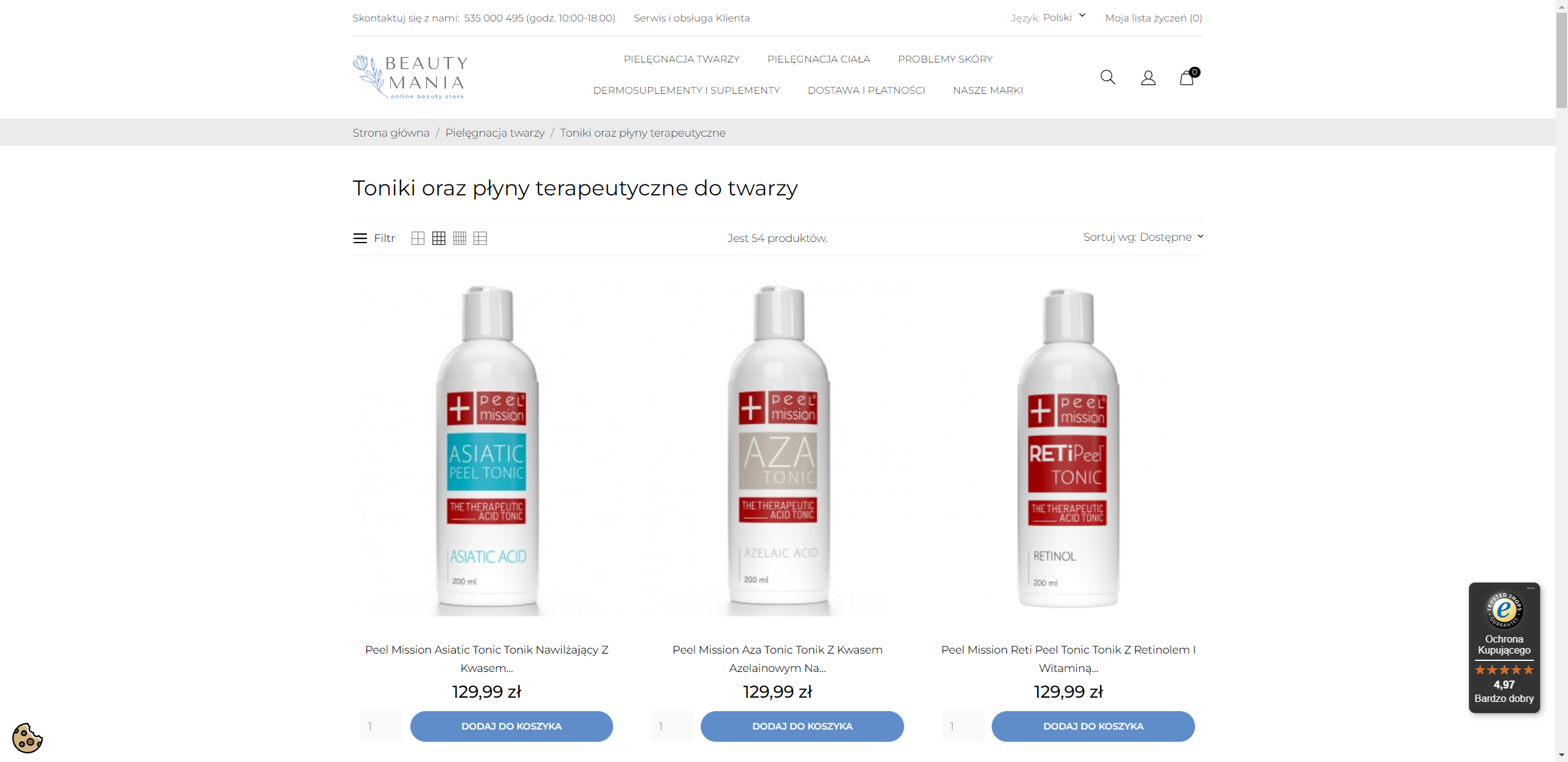Open Moja lista życzeń link
The height and width of the screenshot is (762, 1568).
point(1153,18)
